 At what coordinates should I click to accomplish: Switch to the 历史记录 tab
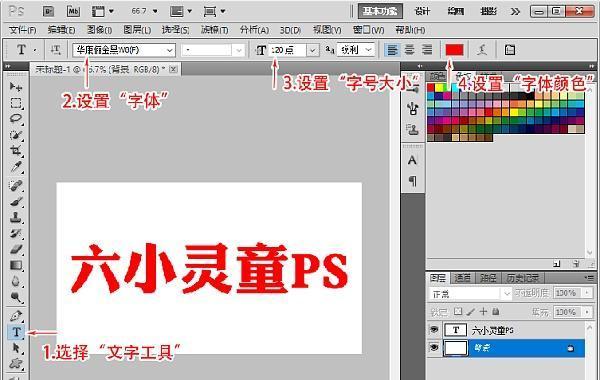coord(523,278)
